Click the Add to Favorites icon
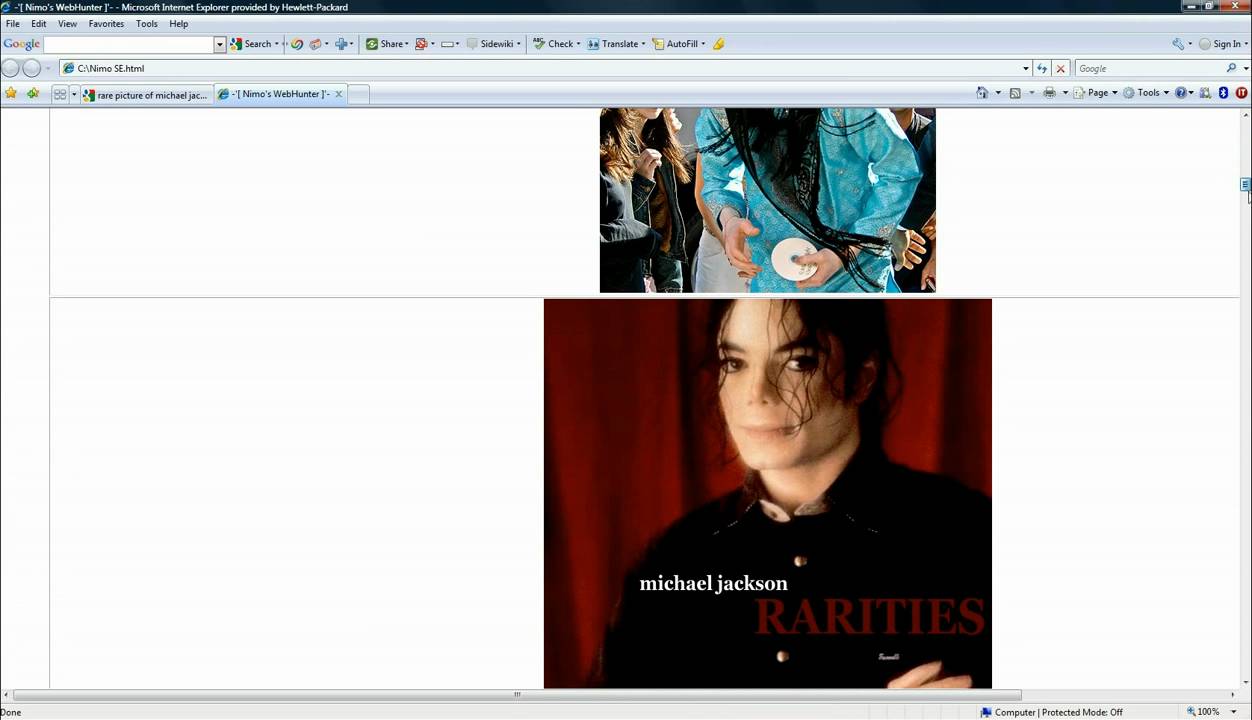Image resolution: width=1252 pixels, height=720 pixels. (x=33, y=93)
